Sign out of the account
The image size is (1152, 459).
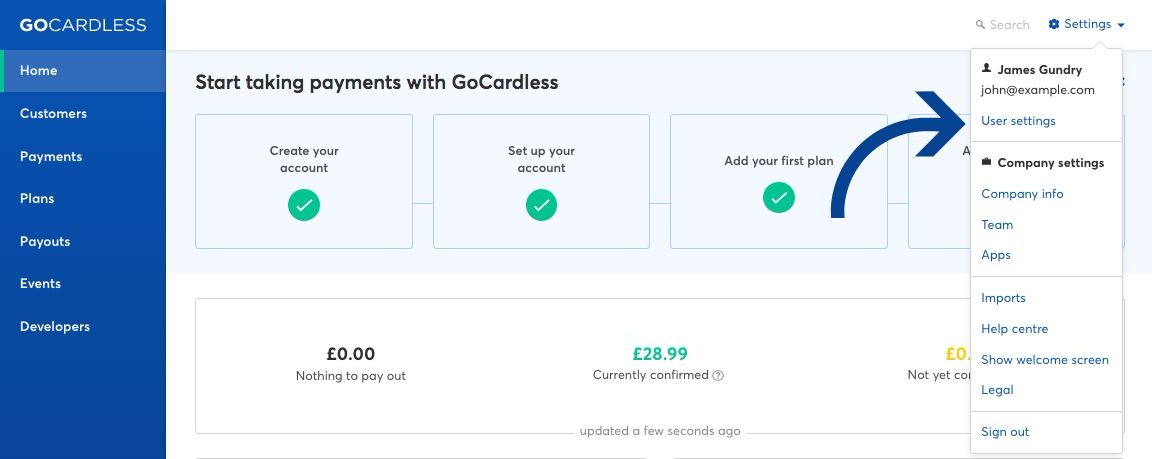[1005, 432]
